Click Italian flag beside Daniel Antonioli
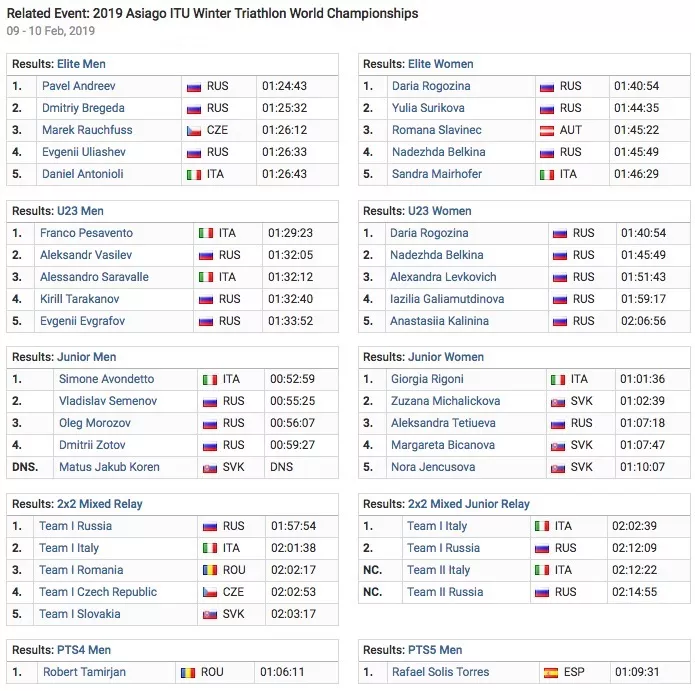This screenshot has width=695, height=691. point(194,175)
